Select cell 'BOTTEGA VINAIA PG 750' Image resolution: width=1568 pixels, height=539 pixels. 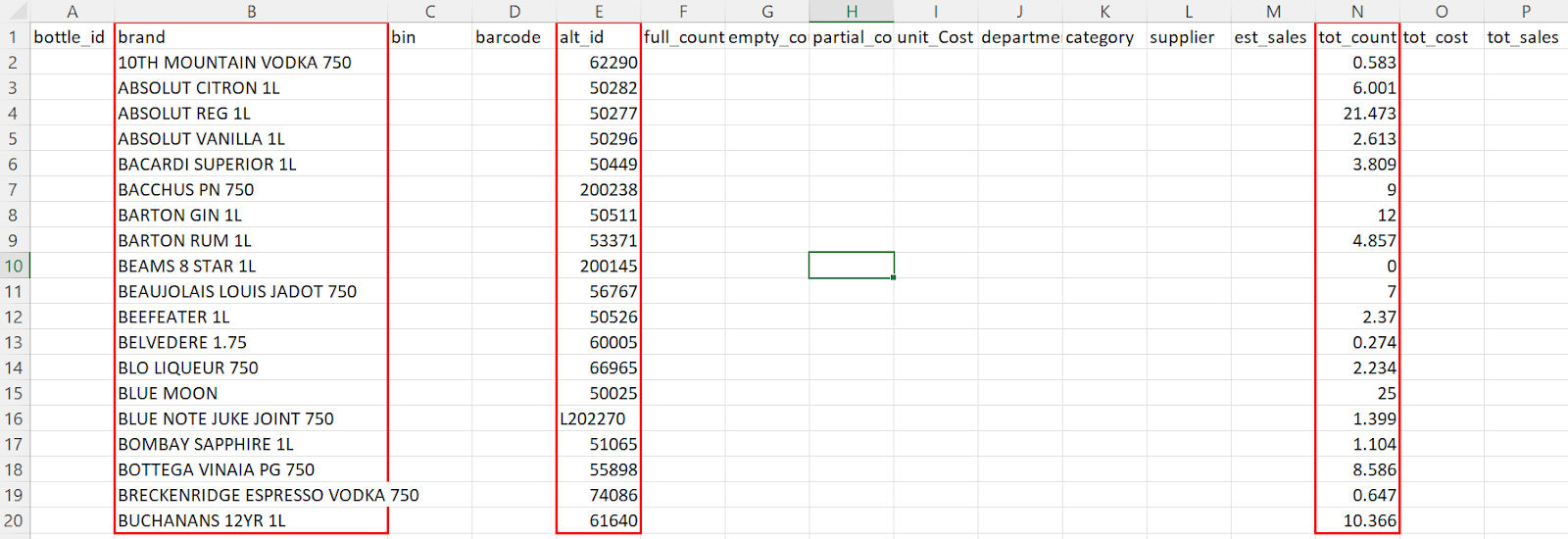pos(251,469)
